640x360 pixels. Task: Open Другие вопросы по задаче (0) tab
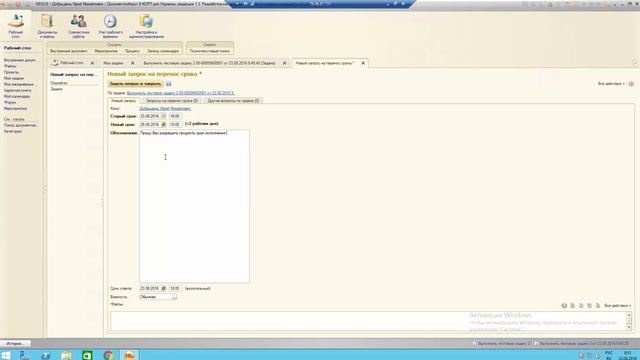pyautogui.click(x=233, y=100)
